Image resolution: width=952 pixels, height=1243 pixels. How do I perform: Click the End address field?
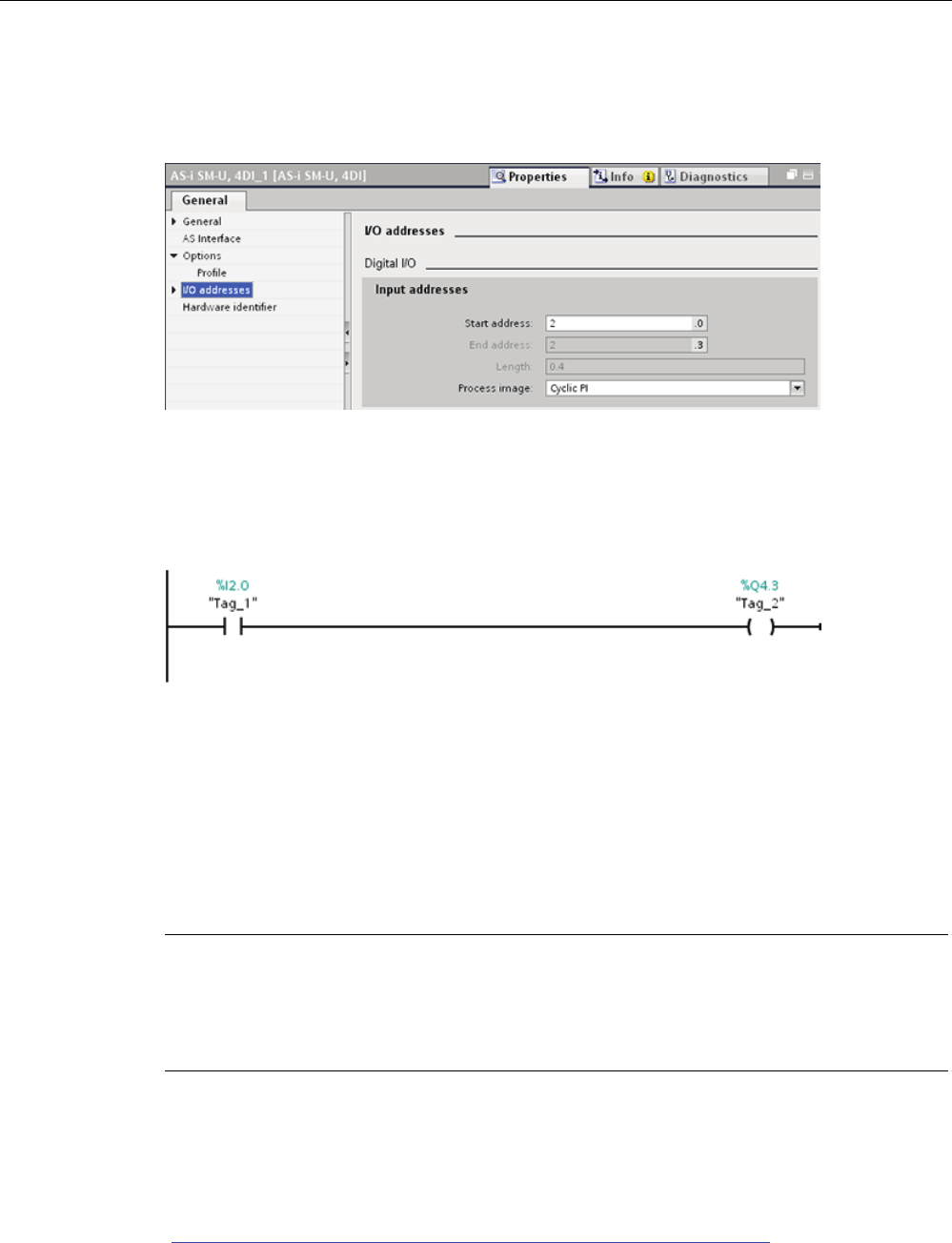pyautogui.click(x=618, y=345)
